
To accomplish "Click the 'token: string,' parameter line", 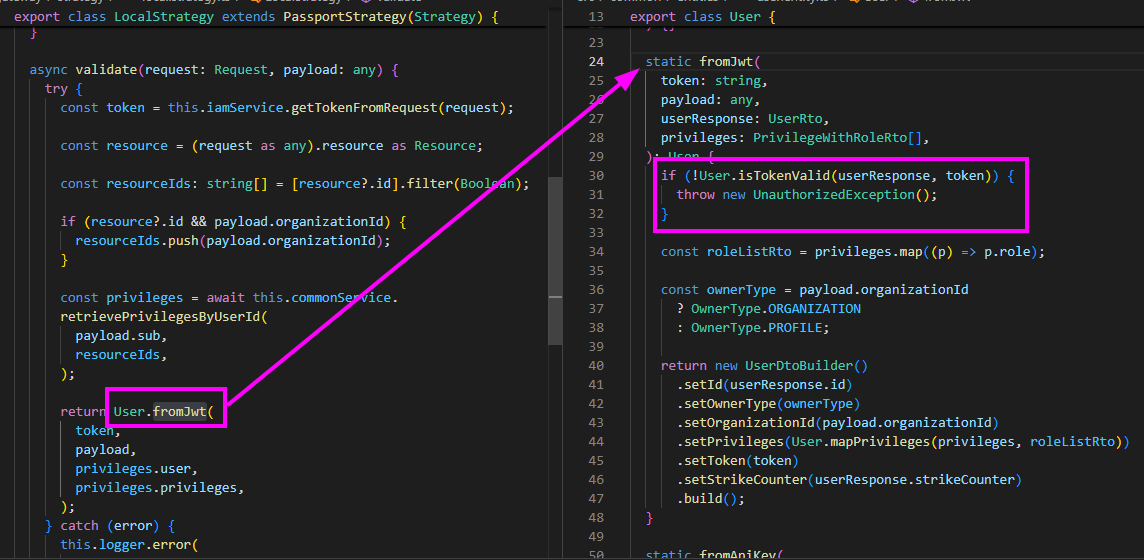I will (714, 79).
